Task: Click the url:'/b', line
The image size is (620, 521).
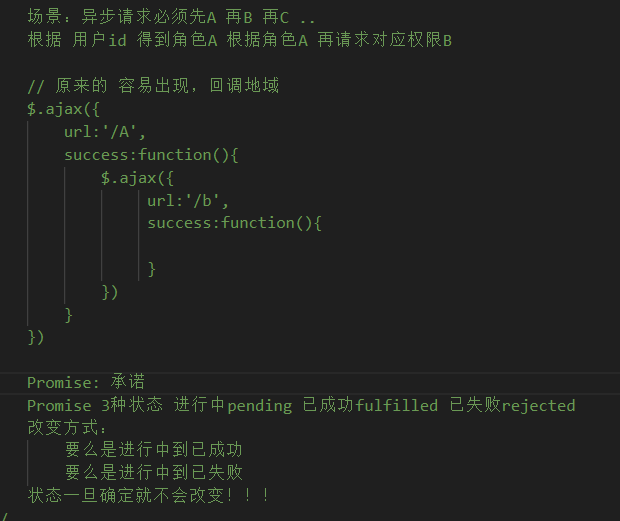Action: (188, 201)
